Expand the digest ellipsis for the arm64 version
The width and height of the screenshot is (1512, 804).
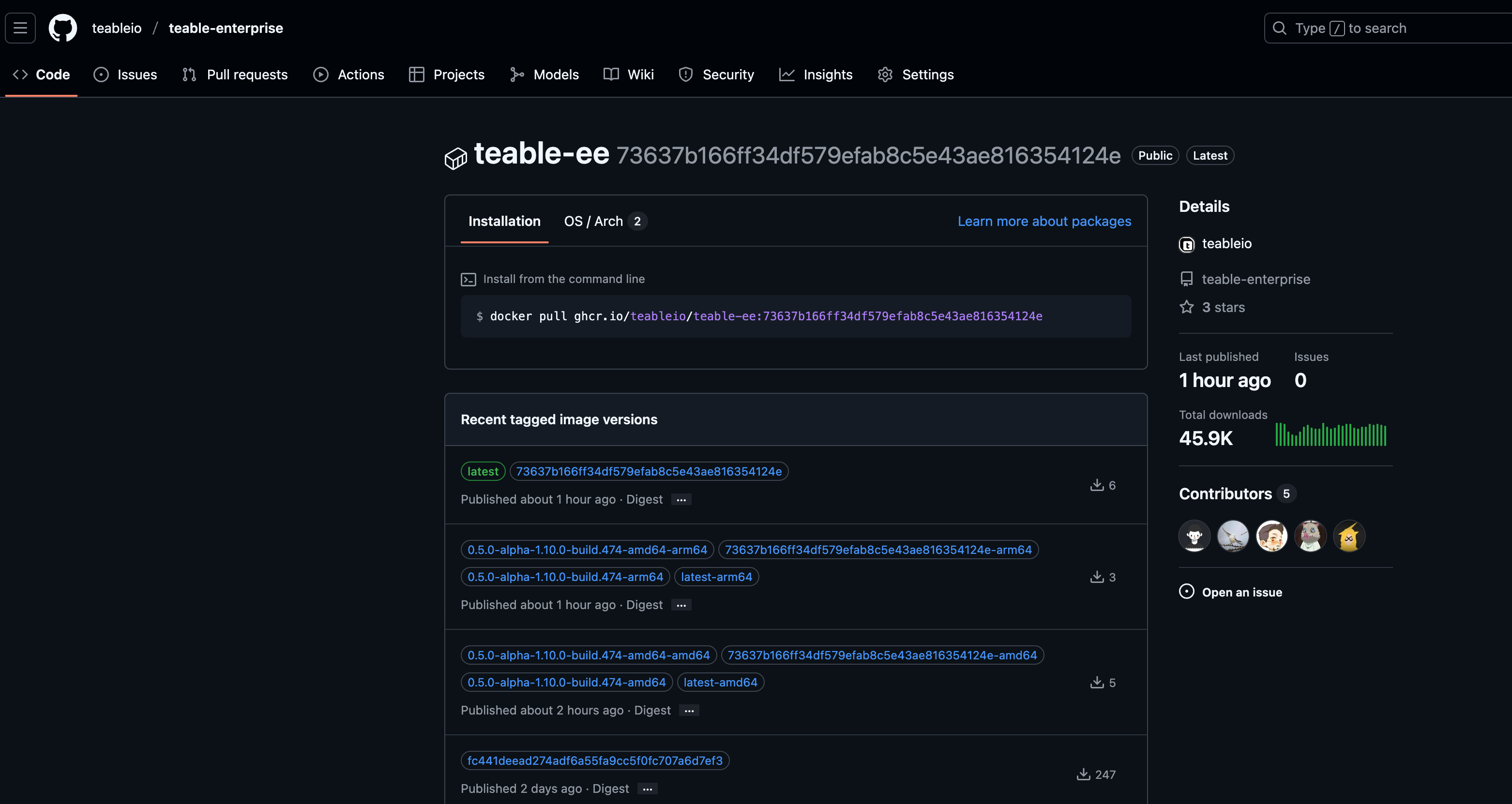681,605
